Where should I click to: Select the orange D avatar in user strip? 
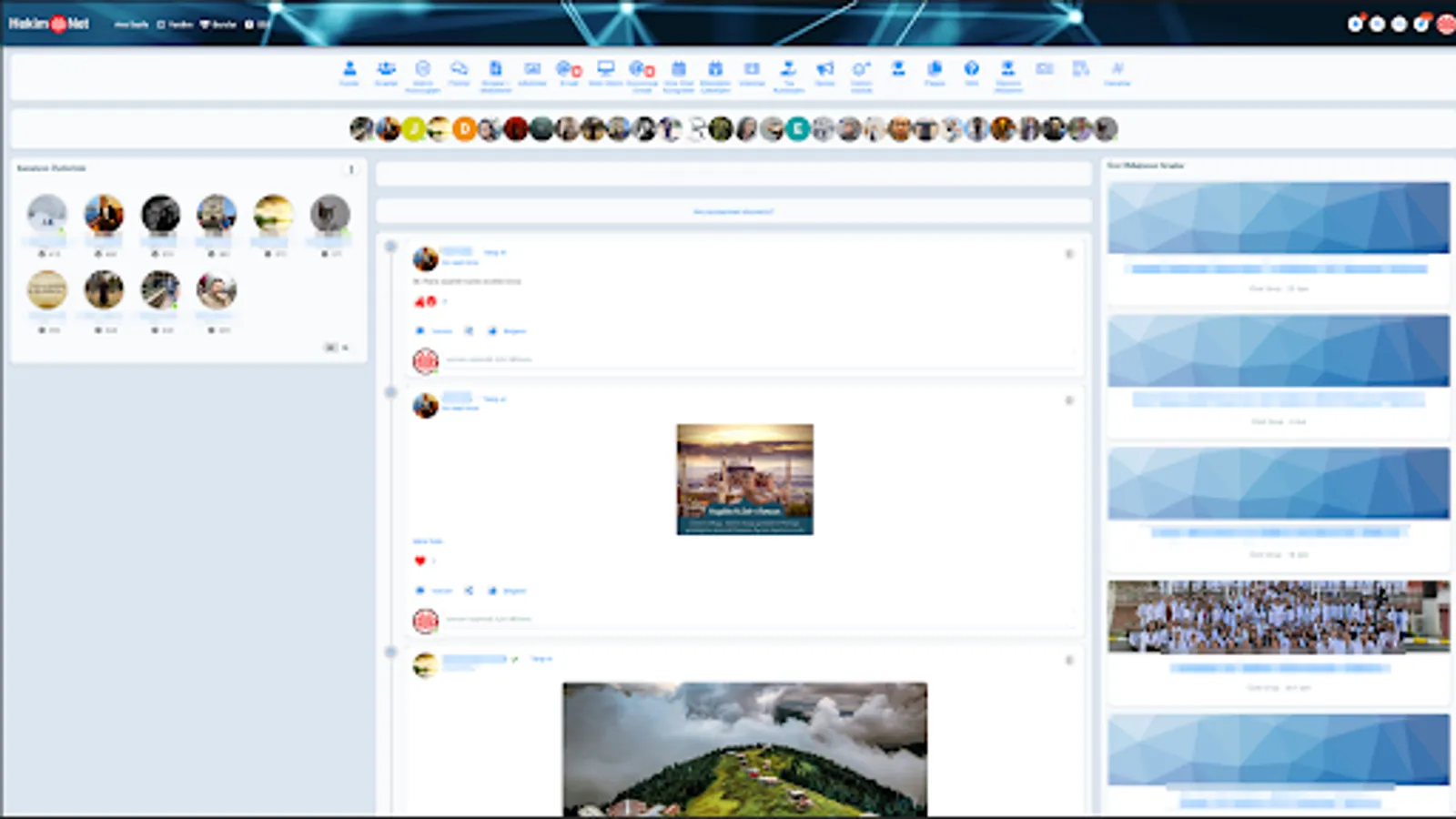(x=465, y=129)
